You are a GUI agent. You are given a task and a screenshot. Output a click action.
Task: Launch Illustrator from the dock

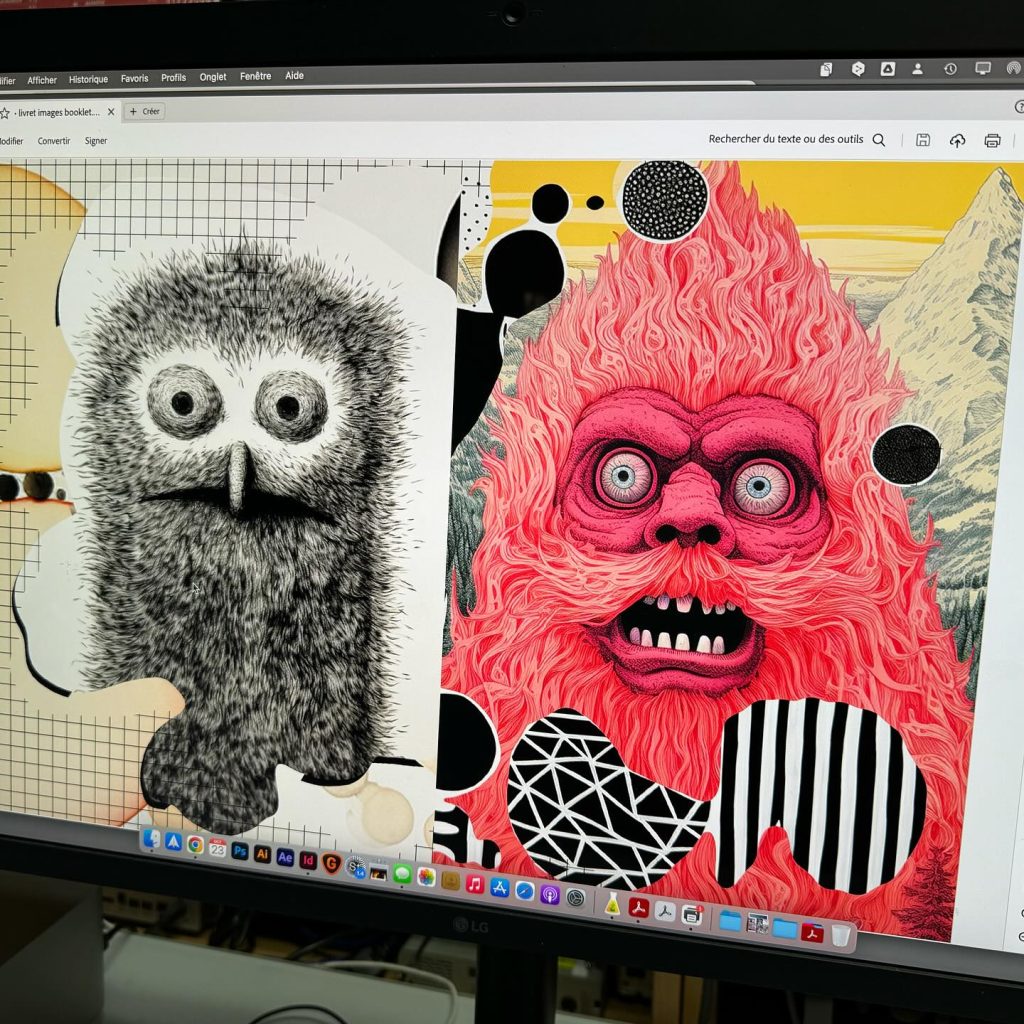tap(263, 854)
